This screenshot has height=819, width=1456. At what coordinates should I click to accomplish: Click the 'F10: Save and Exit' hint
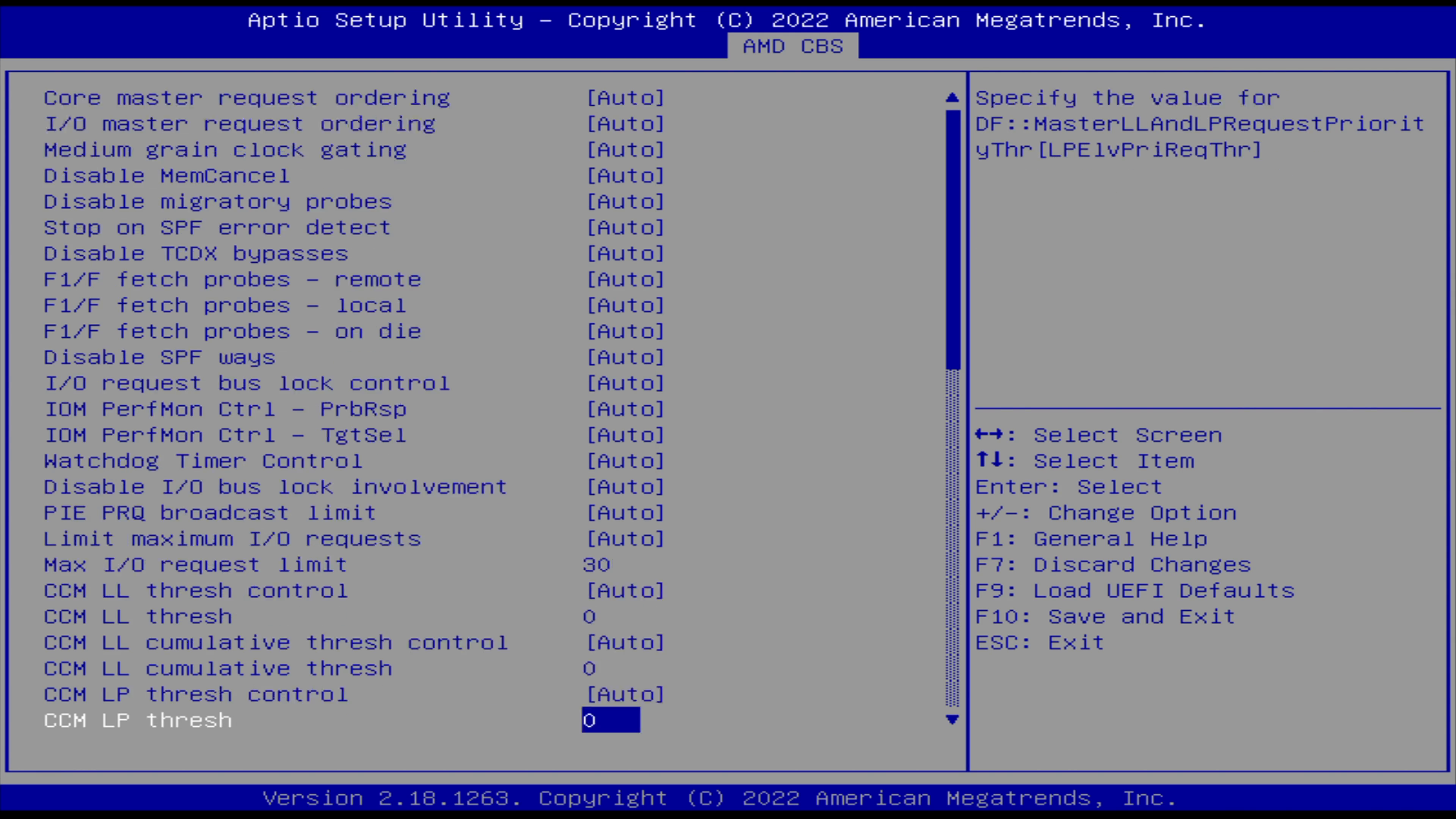[x=1106, y=617]
